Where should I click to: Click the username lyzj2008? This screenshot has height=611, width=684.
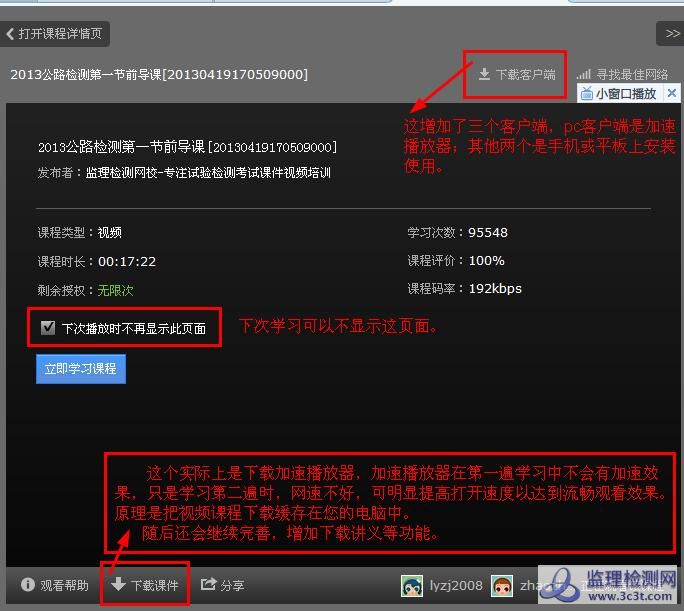tap(455, 586)
